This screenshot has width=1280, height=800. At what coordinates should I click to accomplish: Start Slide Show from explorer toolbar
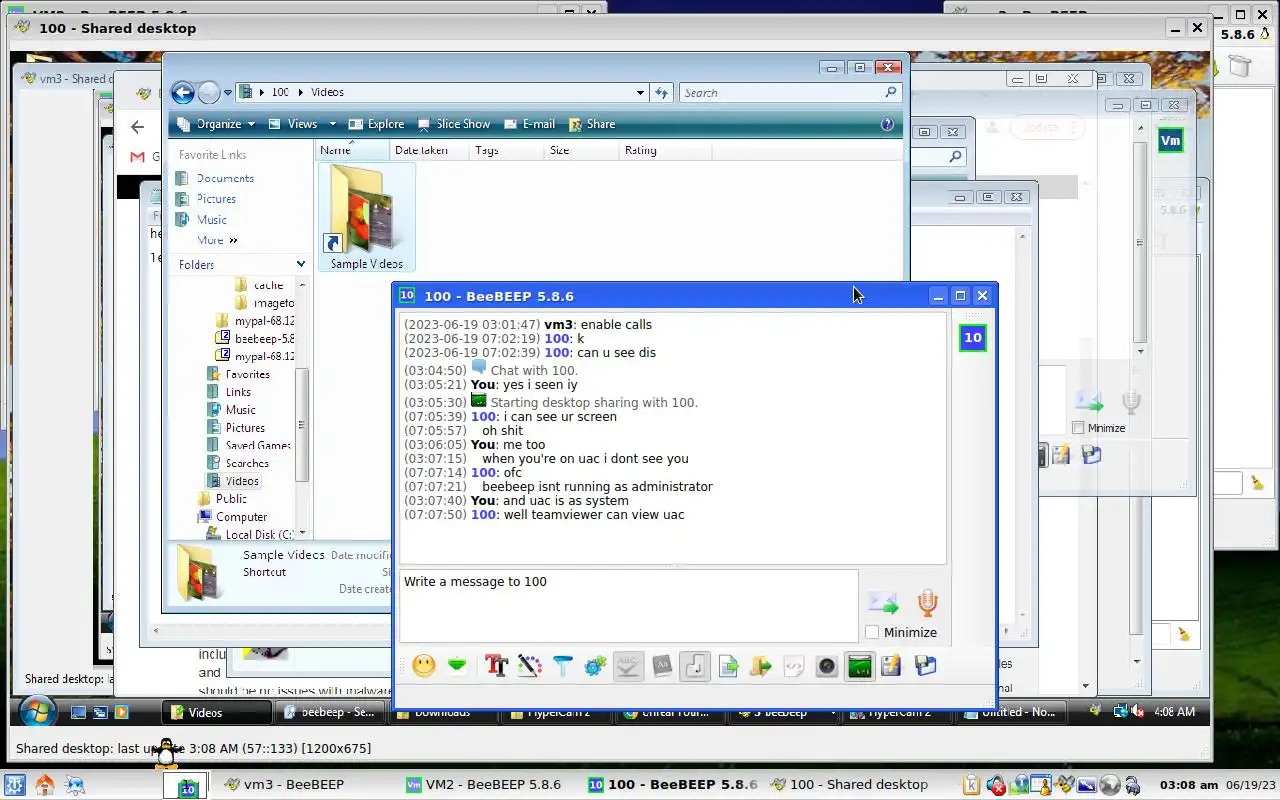(454, 124)
